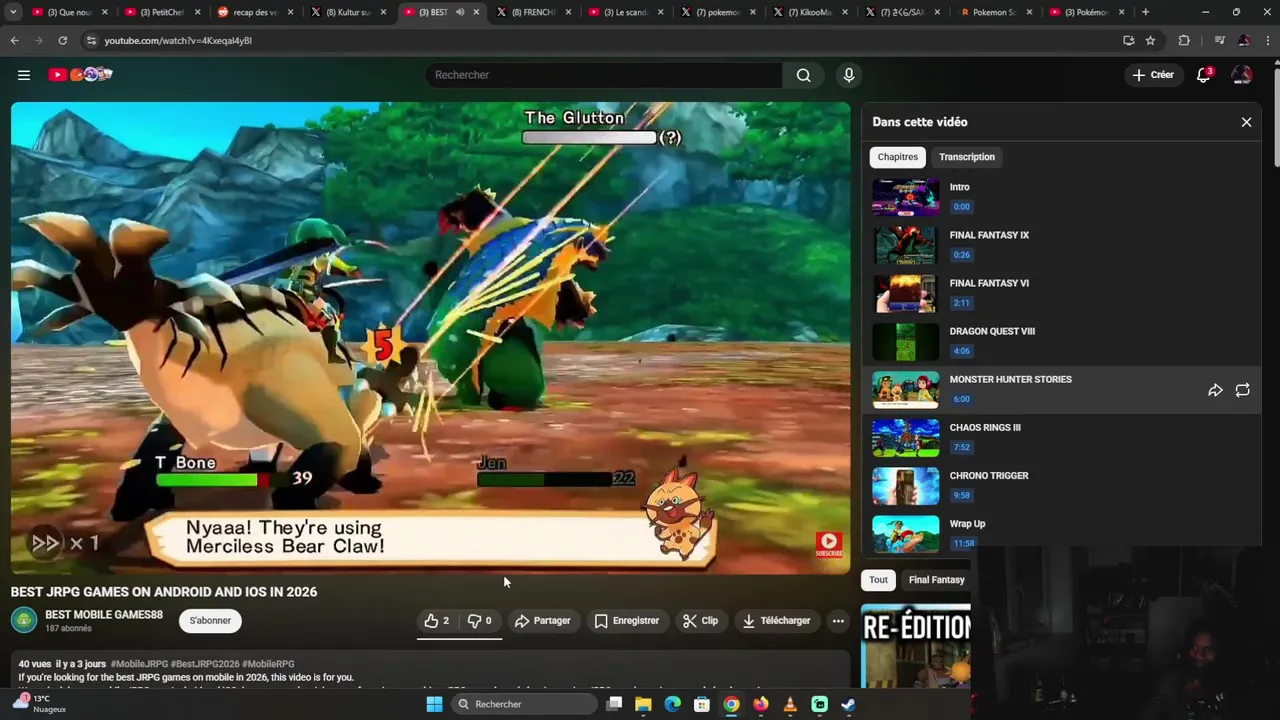1280x720 pixels.
Task: Start voice search with the microphone
Action: pos(849,75)
